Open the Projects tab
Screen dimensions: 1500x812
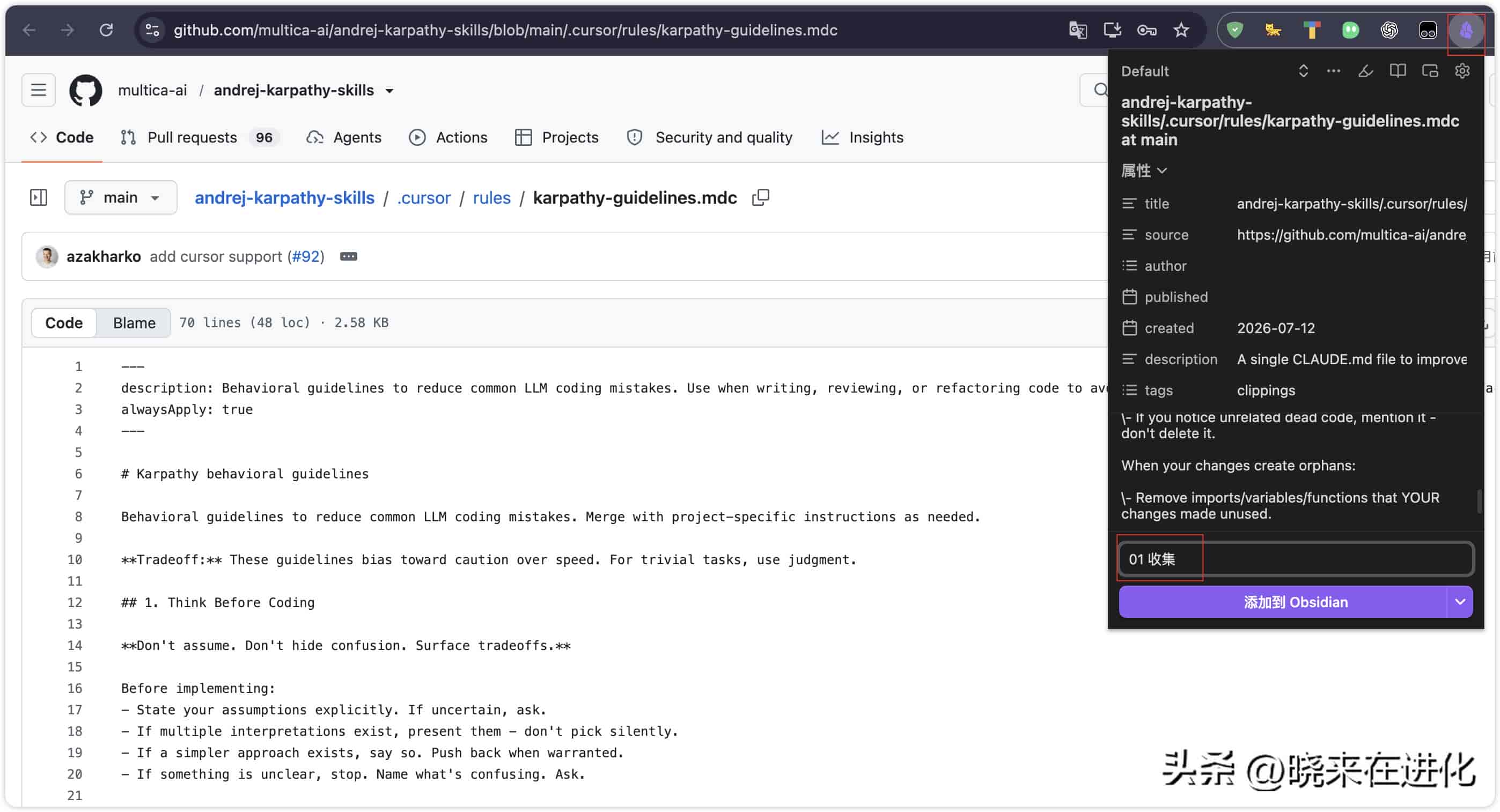pyautogui.click(x=557, y=137)
